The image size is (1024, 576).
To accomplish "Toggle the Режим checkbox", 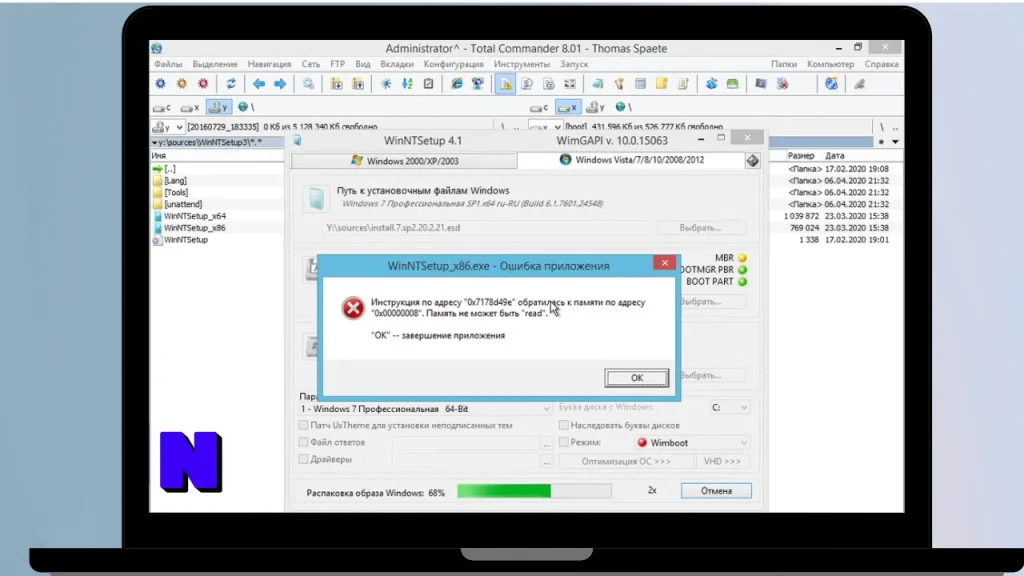I will point(564,442).
